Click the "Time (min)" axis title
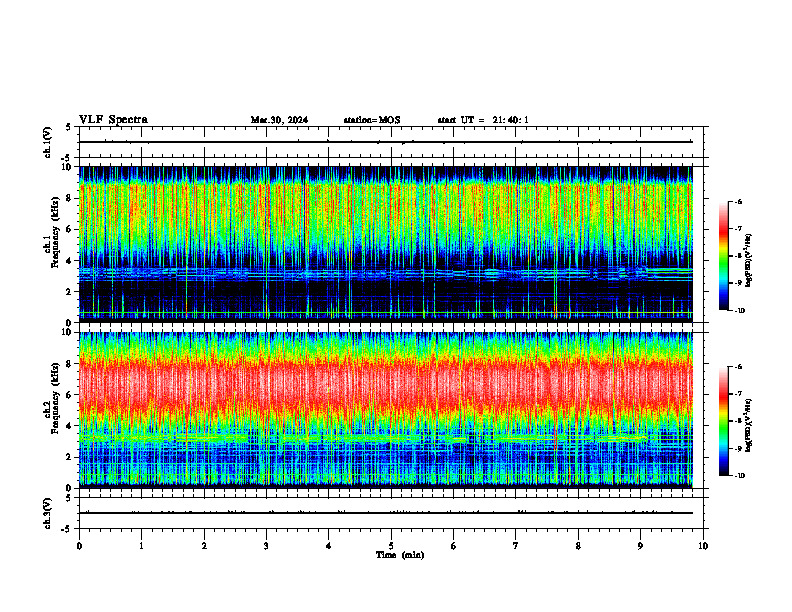 (400, 555)
